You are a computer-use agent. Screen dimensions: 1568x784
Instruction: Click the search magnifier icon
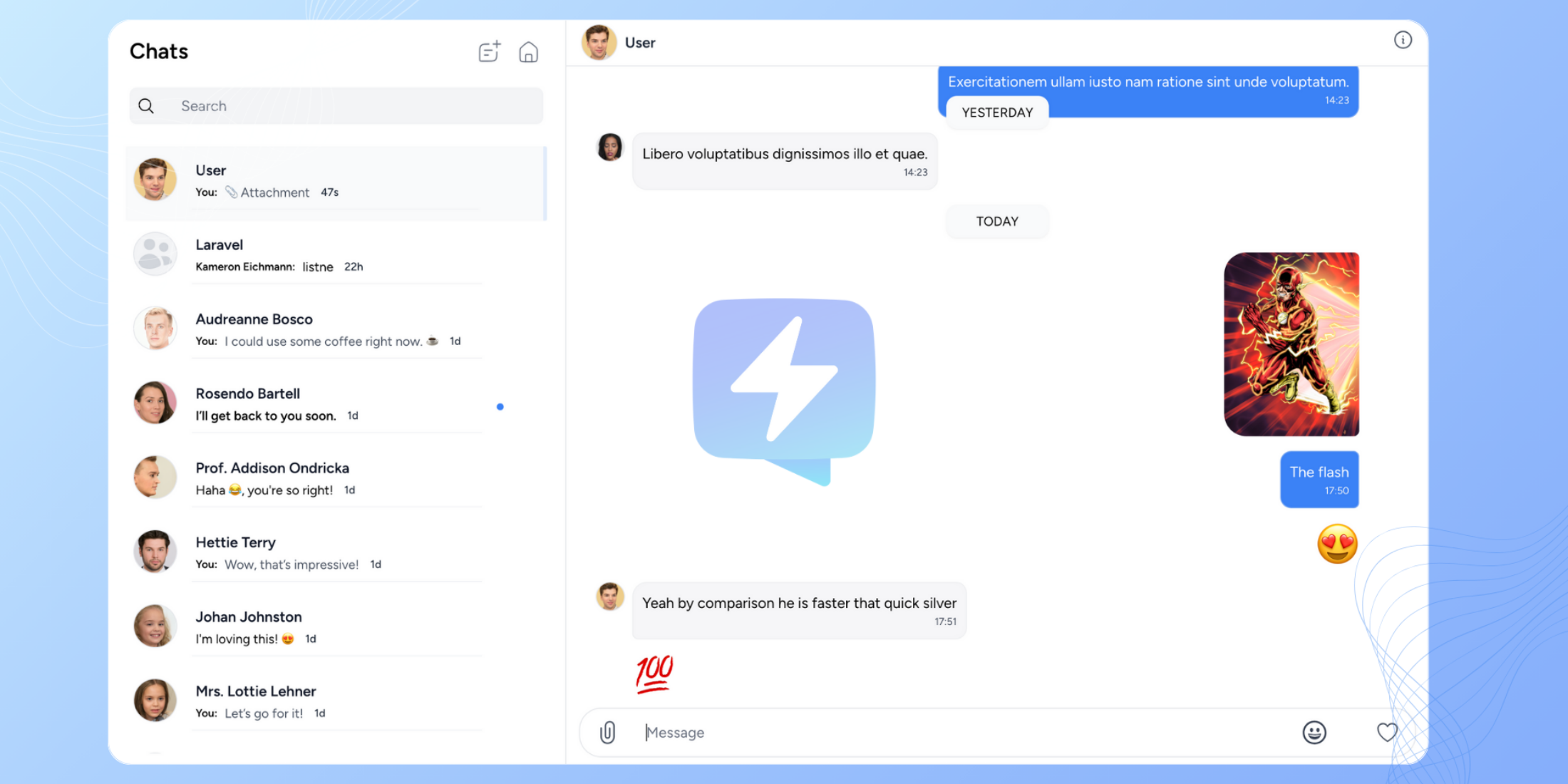point(146,105)
